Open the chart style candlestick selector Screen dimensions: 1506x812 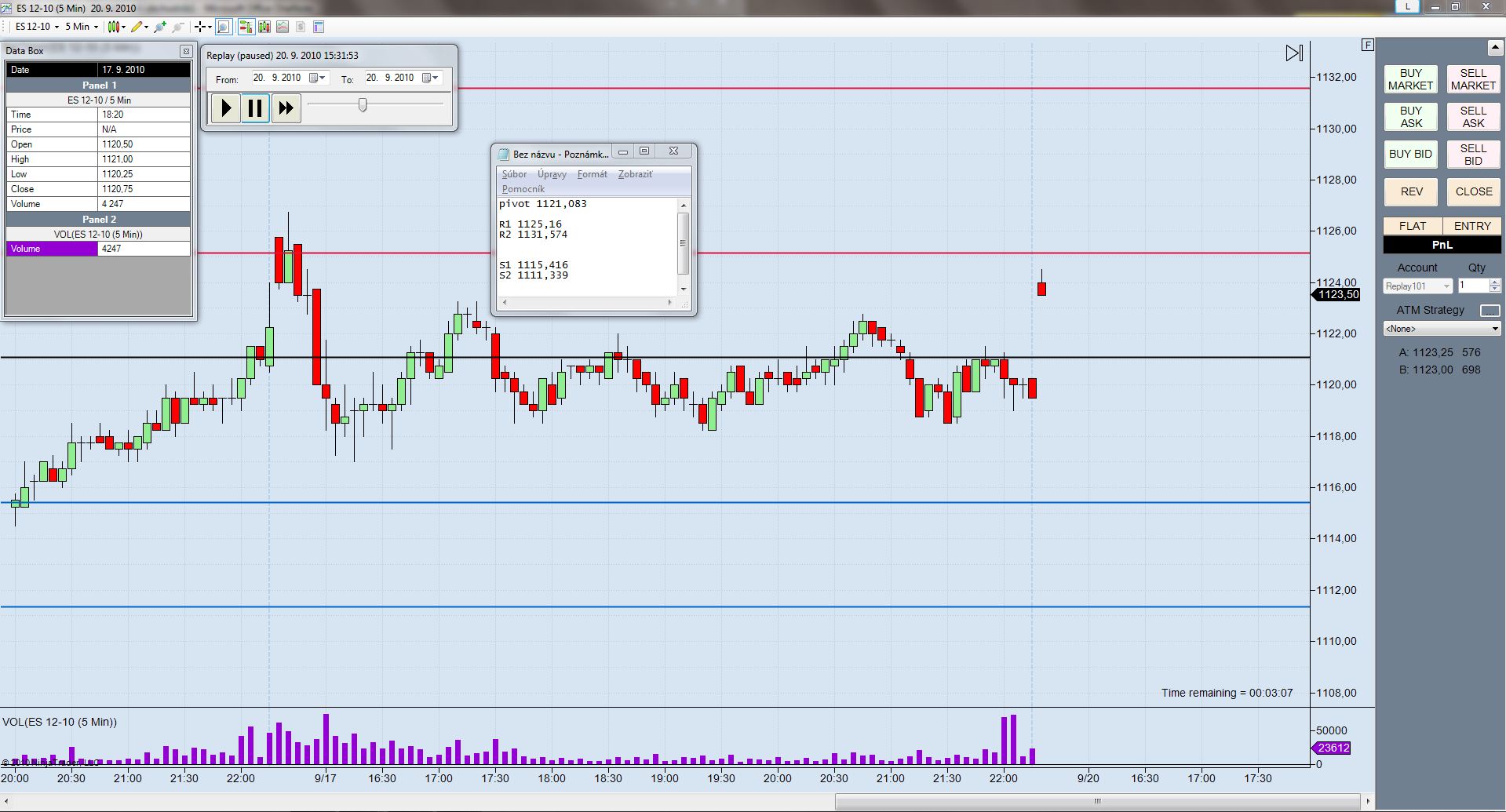115,27
